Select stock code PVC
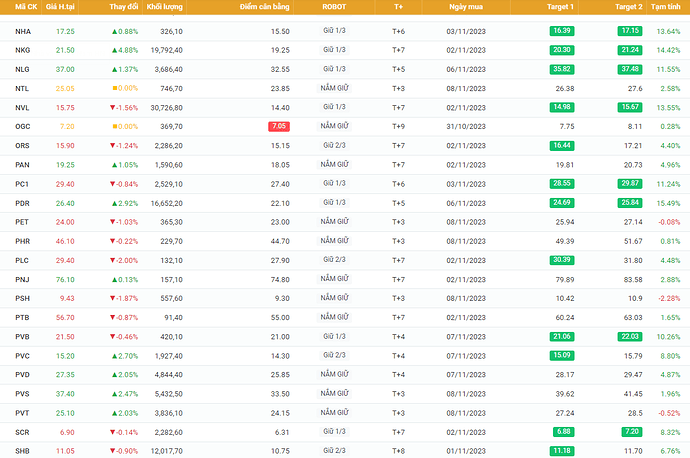This screenshot has height=458, width=690. click(x=22, y=356)
